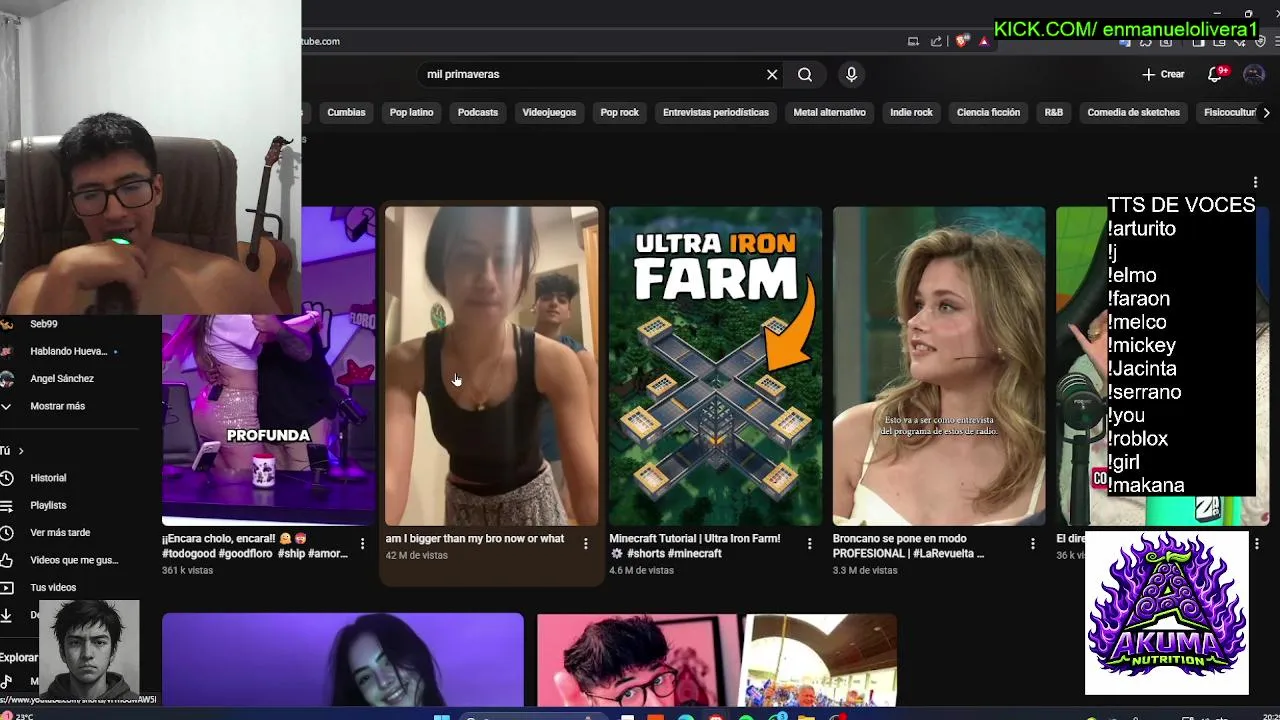Start voice search with the microphone icon

click(851, 74)
